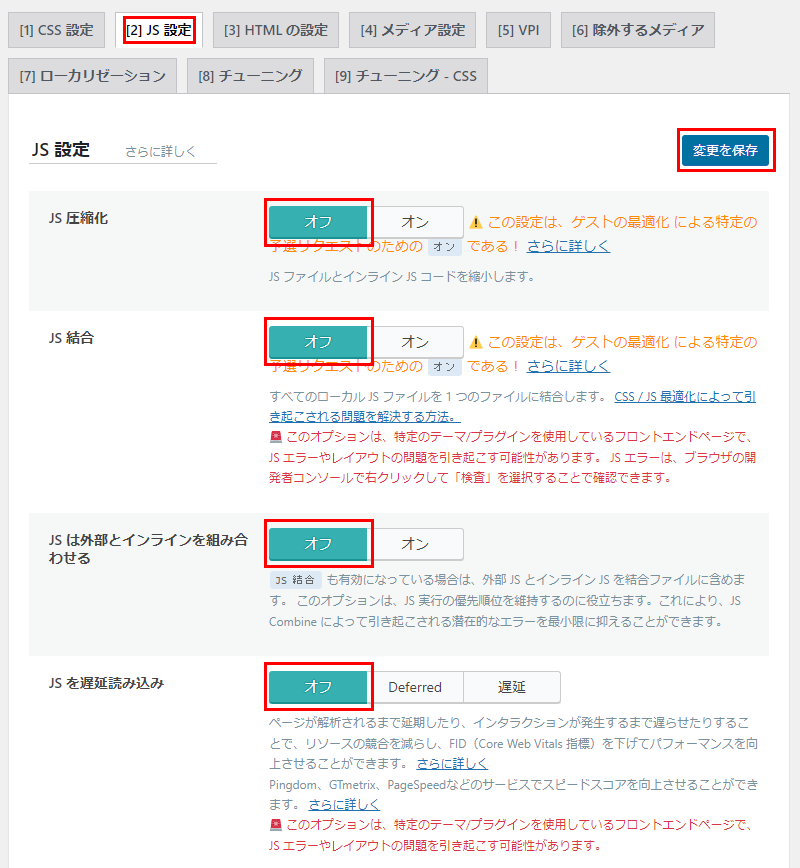The image size is (800, 868).
Task: Click the 変更を保存 button
Action: pos(725,151)
